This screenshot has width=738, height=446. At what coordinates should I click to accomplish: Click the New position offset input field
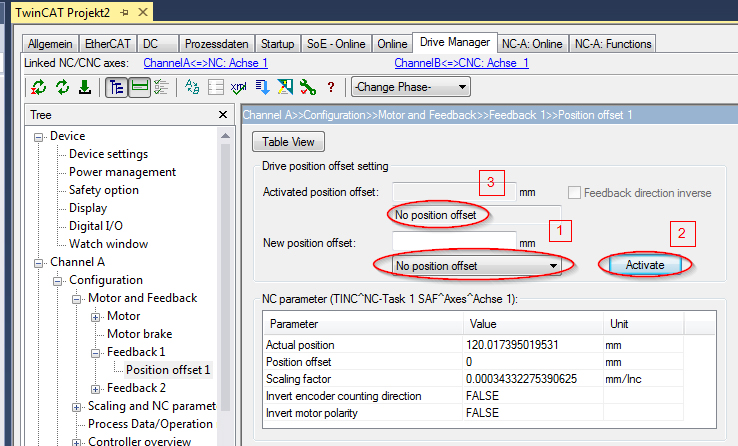pyautogui.click(x=454, y=241)
